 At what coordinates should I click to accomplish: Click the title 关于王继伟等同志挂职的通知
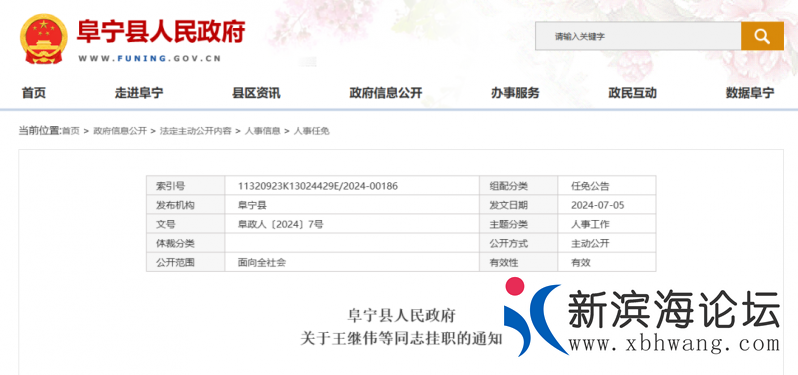click(x=401, y=339)
